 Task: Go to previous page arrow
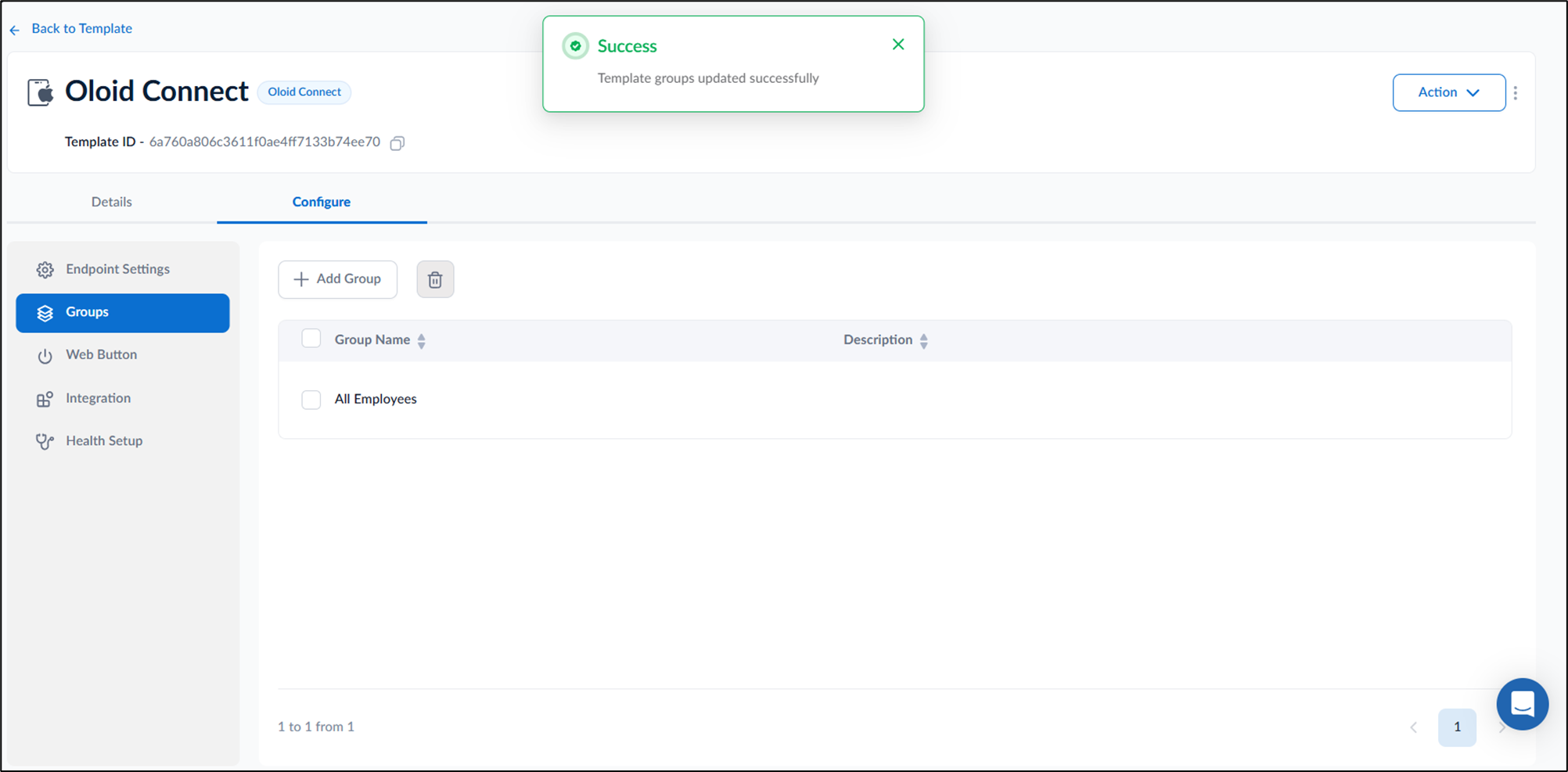pyautogui.click(x=1414, y=727)
